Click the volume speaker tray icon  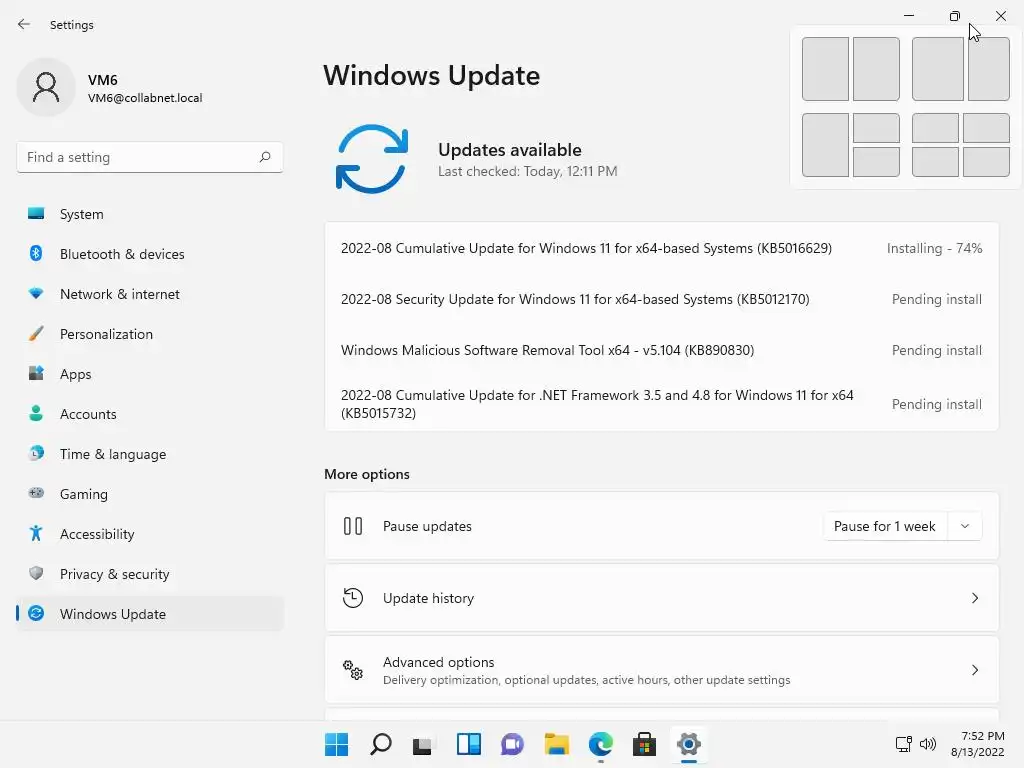[x=927, y=744]
